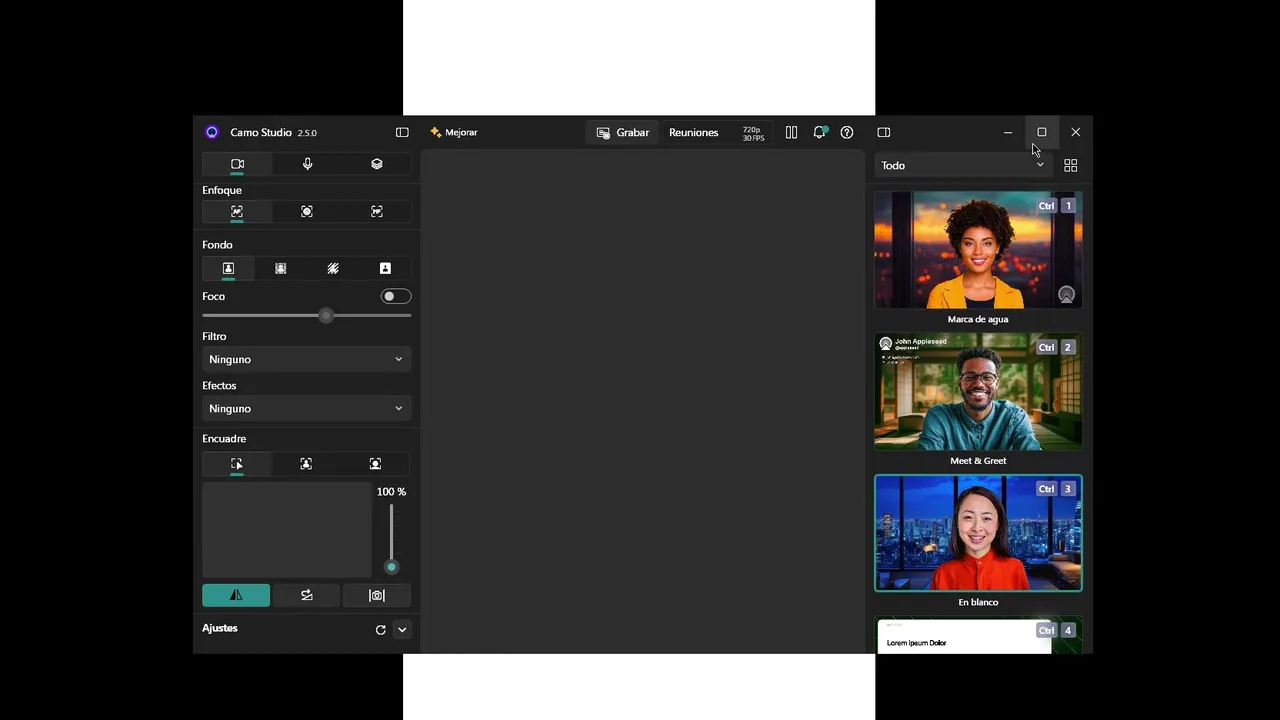Click the camera capture frame button
This screenshot has height=720, width=1280.
377,595
